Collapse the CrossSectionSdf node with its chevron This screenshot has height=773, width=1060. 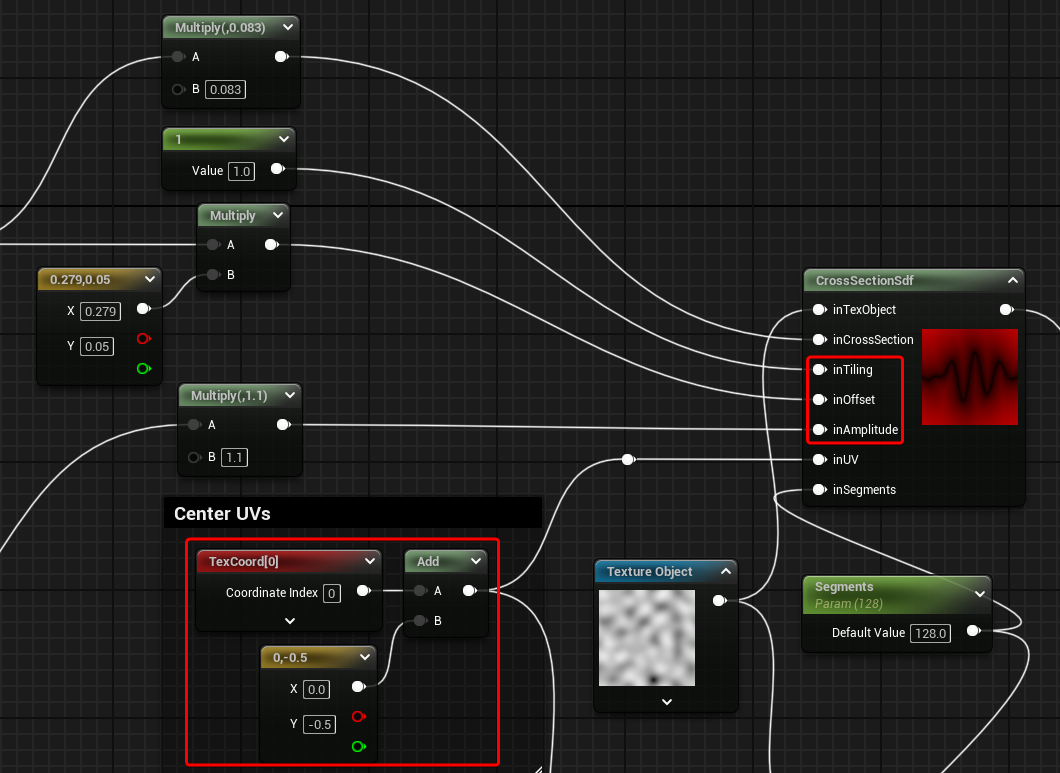pyautogui.click(x=1012, y=281)
